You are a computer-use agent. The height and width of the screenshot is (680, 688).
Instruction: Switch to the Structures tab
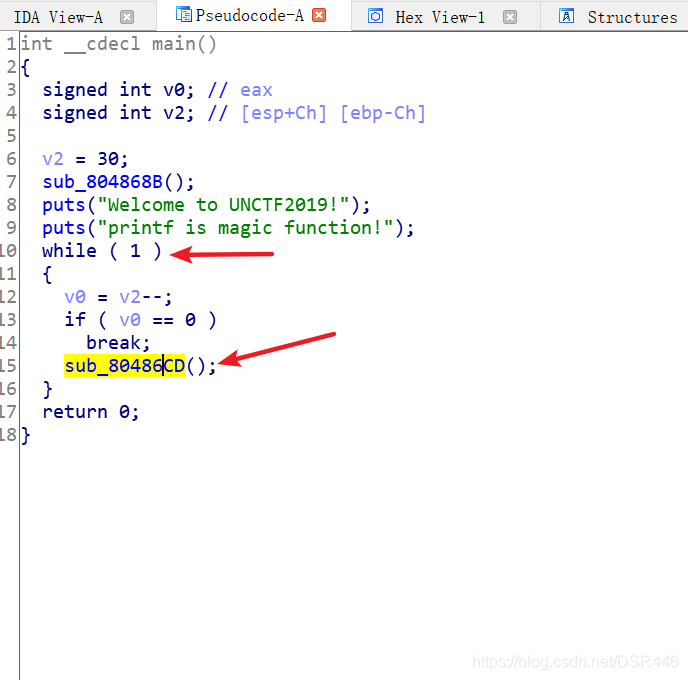click(x=632, y=17)
